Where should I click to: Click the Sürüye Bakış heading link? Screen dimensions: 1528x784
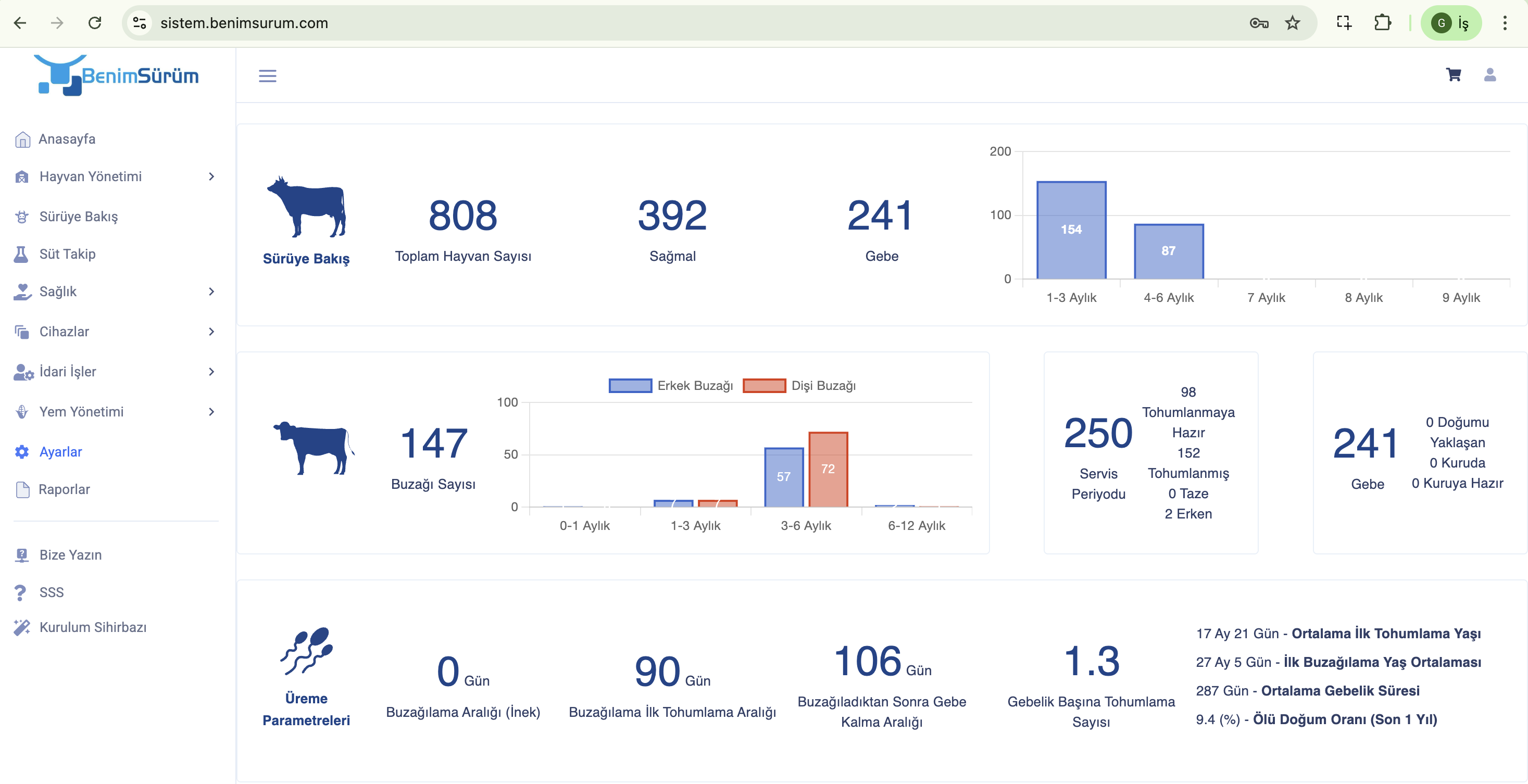coord(306,259)
